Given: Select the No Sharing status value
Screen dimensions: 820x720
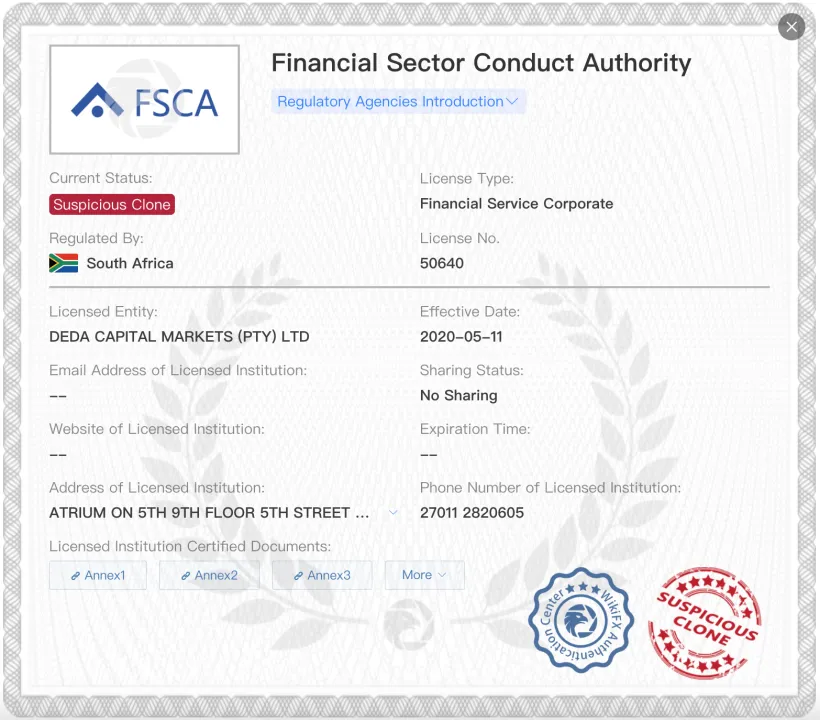Looking at the screenshot, I should (x=459, y=395).
